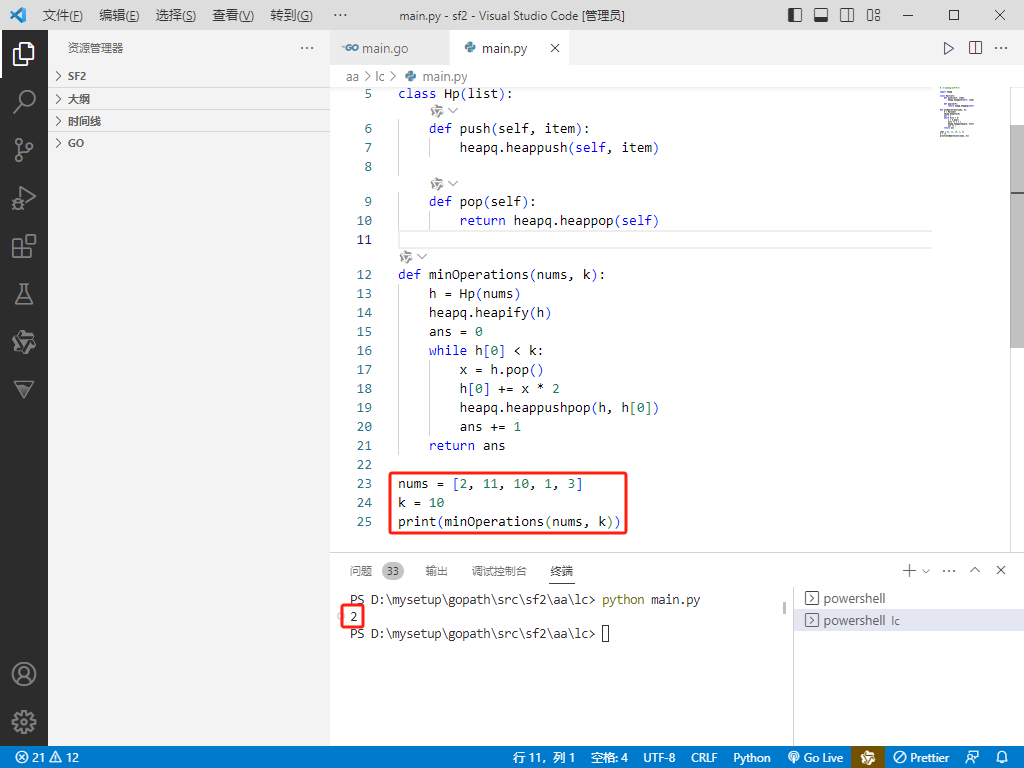
Task: Open the 查看(V) View menu
Action: tap(233, 16)
